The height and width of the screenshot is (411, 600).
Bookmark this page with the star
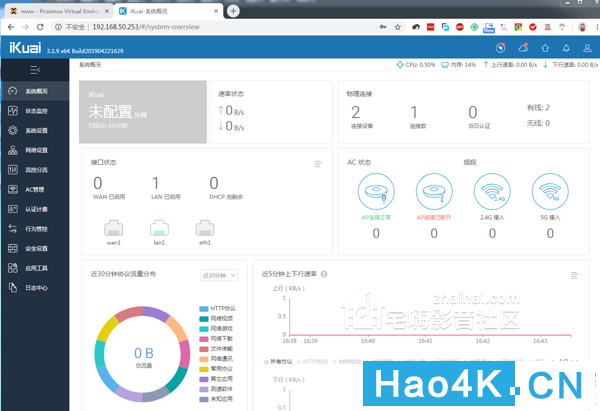[x=398, y=27]
